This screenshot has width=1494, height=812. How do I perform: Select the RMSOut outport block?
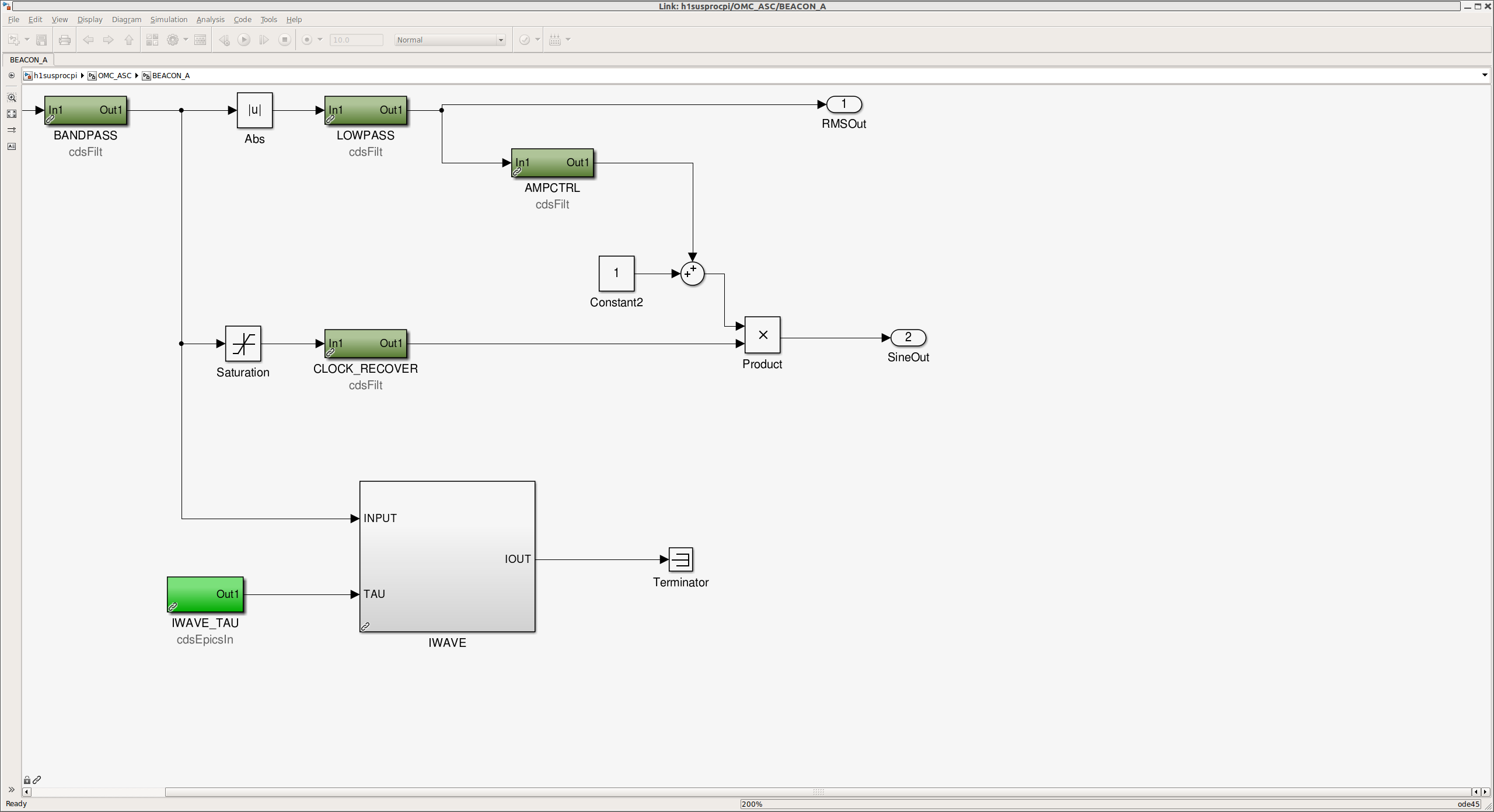(844, 104)
